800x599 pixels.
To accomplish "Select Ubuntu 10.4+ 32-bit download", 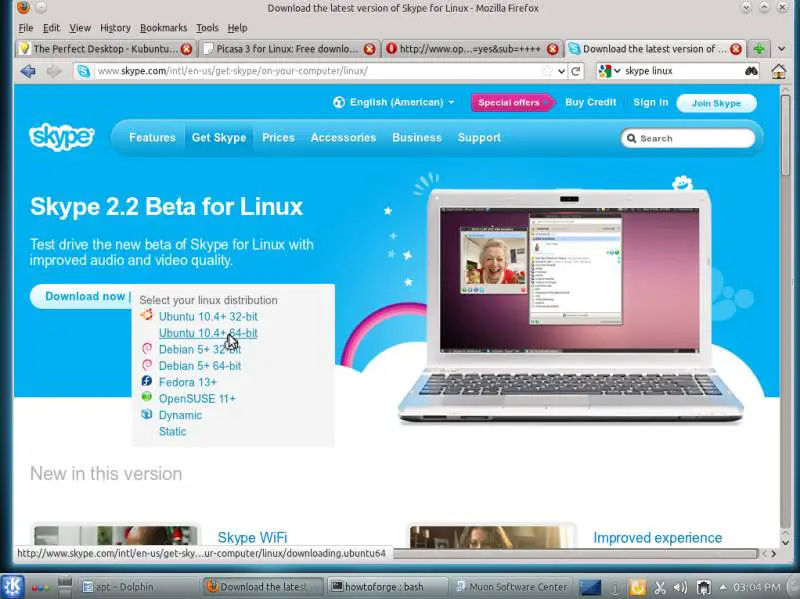I will tap(208, 316).
